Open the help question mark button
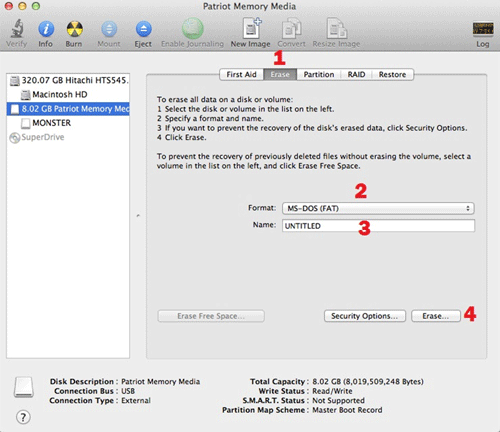Screen dimensions: 500x432 (23, 417)
